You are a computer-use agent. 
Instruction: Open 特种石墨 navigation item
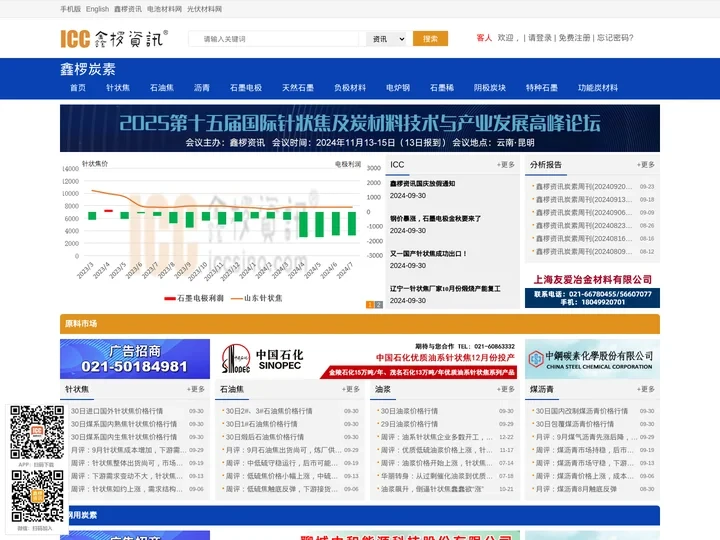(x=542, y=88)
